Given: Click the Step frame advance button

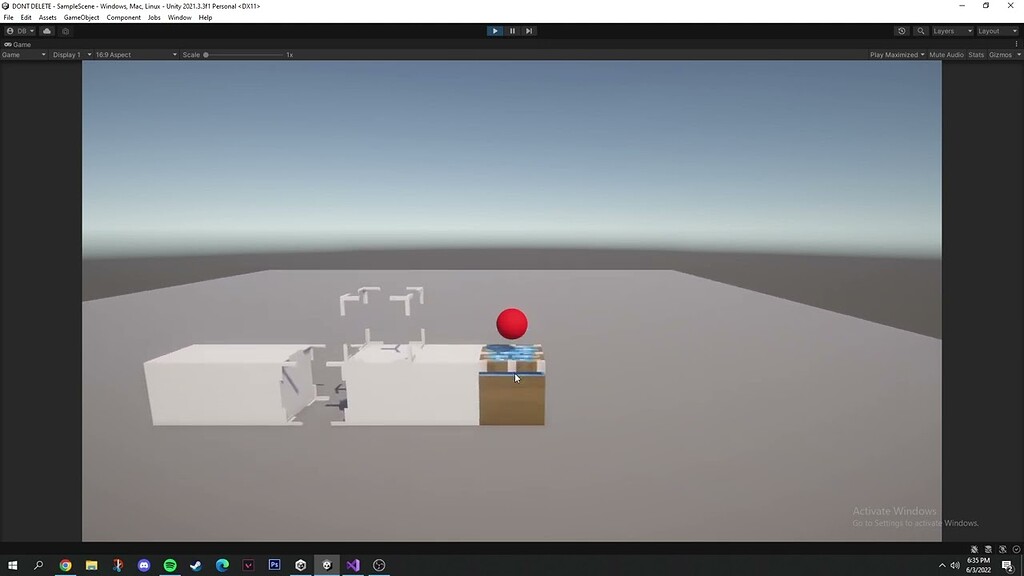Looking at the screenshot, I should pos(528,30).
